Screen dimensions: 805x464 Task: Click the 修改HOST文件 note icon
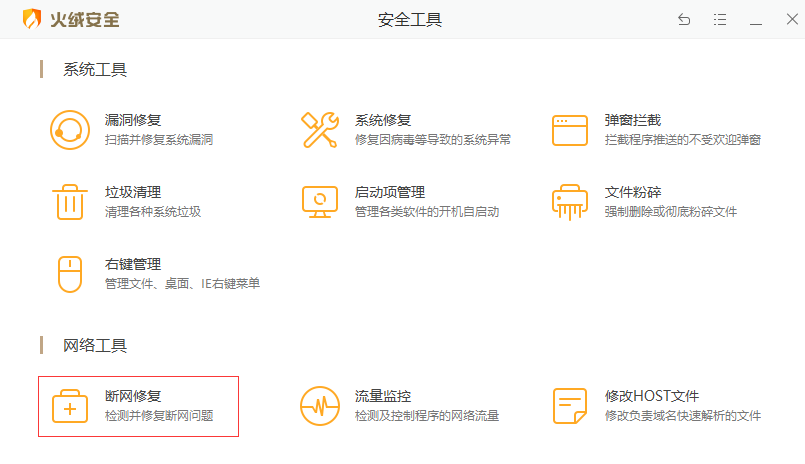[x=570, y=406]
